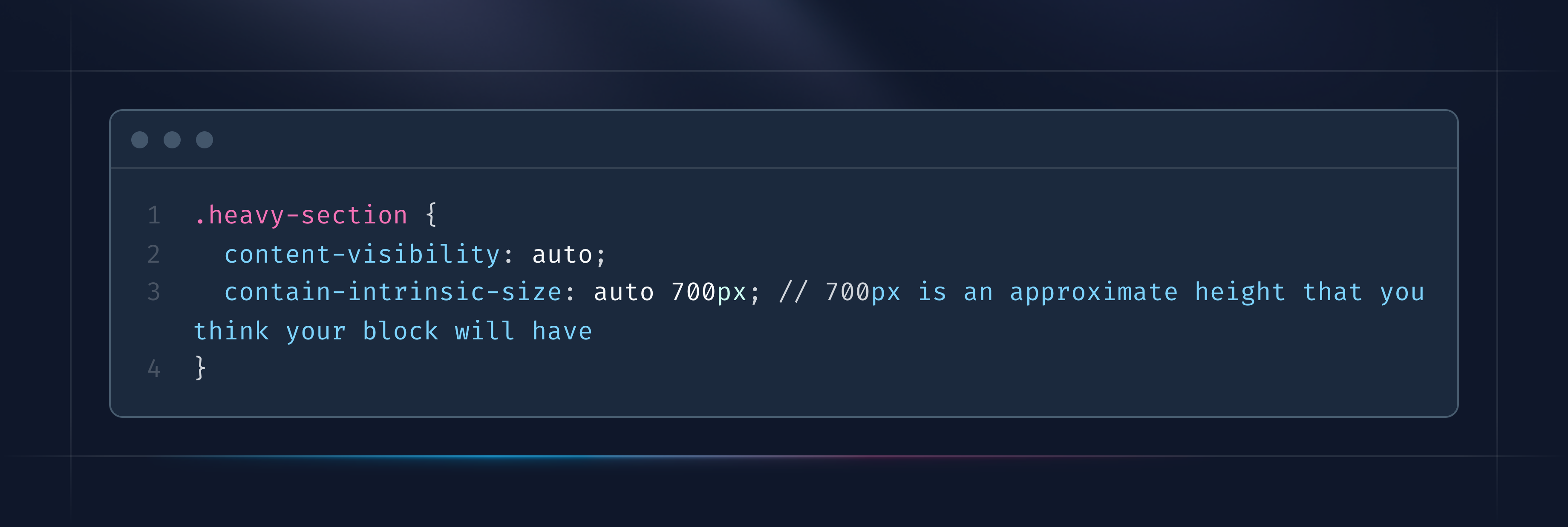Click the contain-intrinsic-size property name
This screenshot has width=1568, height=527.
point(392,292)
